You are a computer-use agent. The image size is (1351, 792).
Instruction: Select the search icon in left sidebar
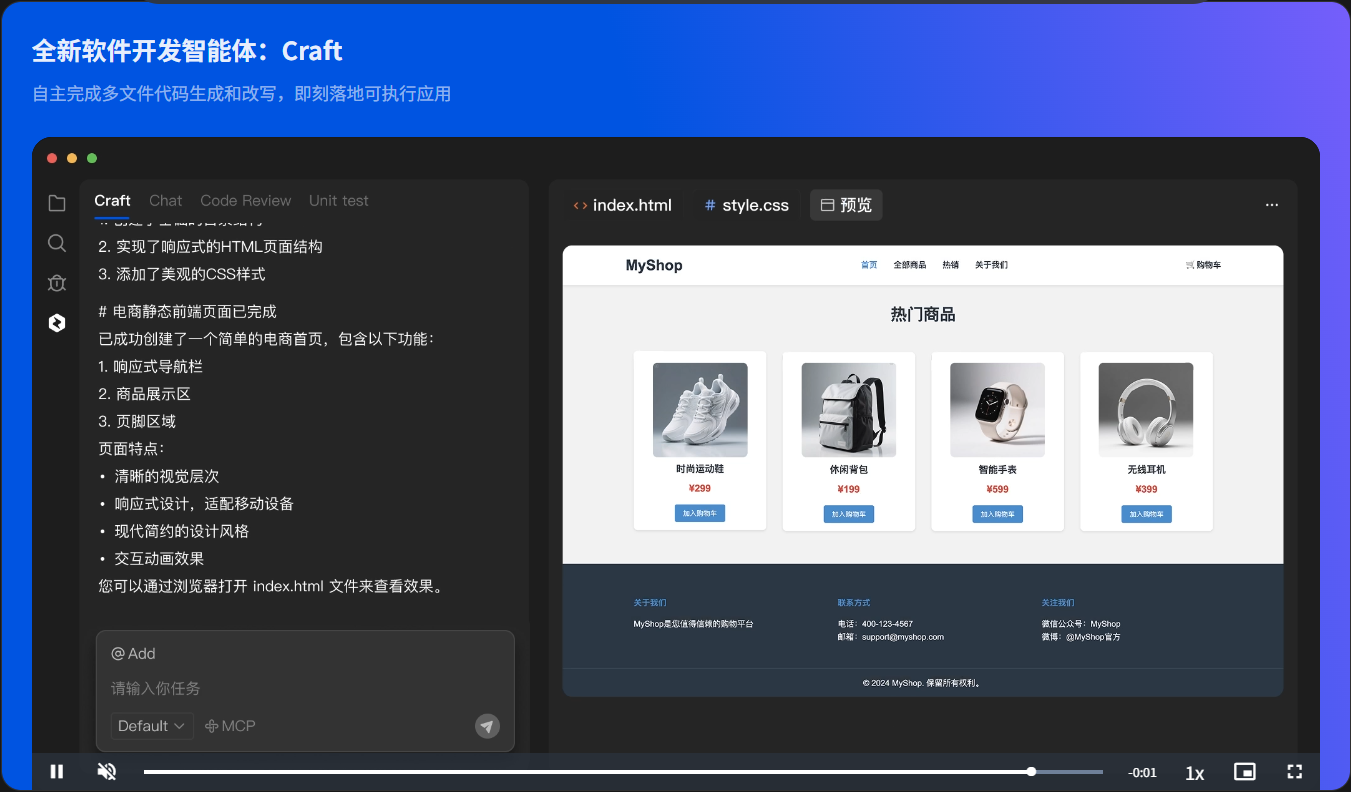[56, 242]
